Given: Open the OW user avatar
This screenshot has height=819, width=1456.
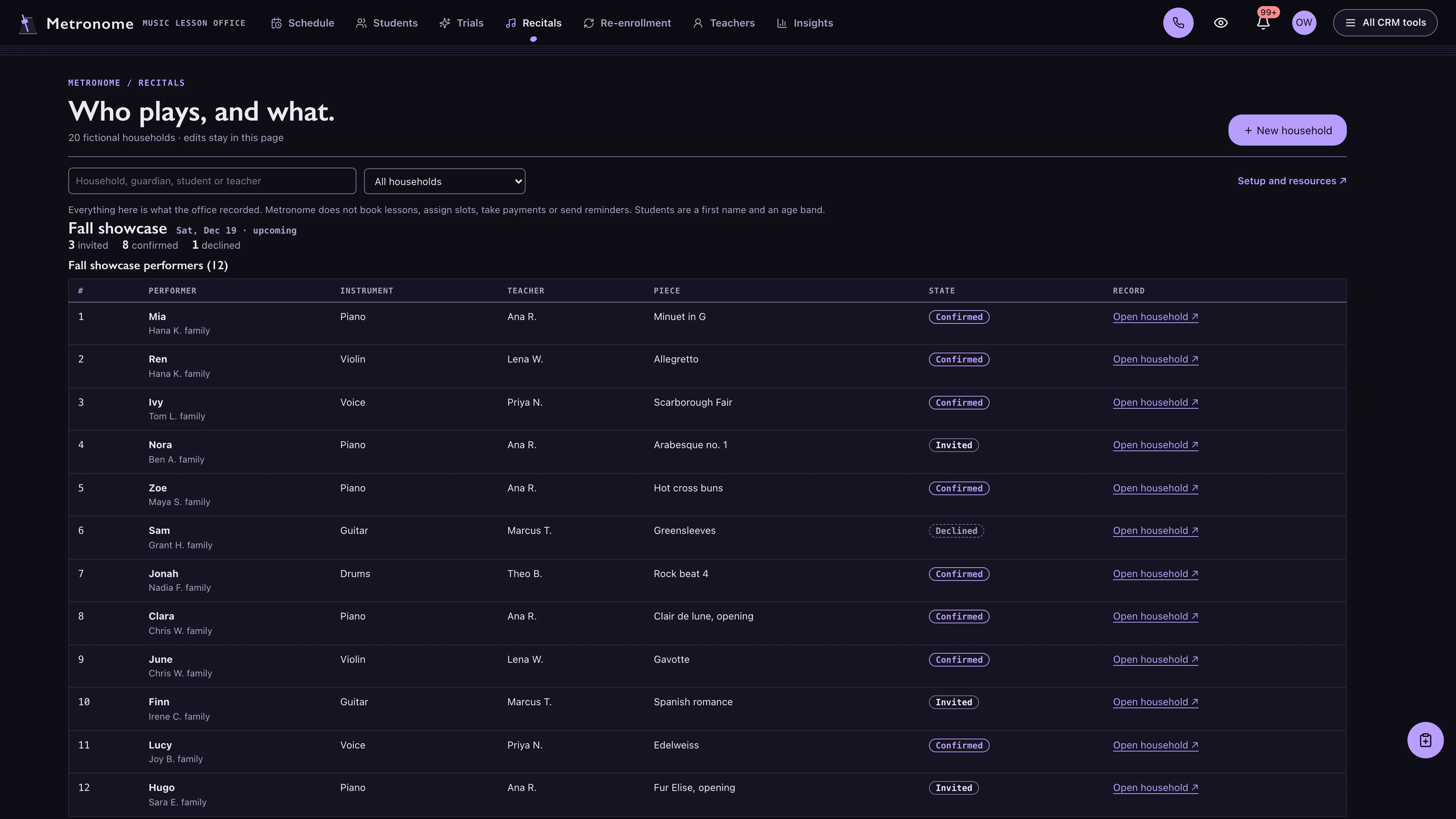Looking at the screenshot, I should (x=1304, y=23).
